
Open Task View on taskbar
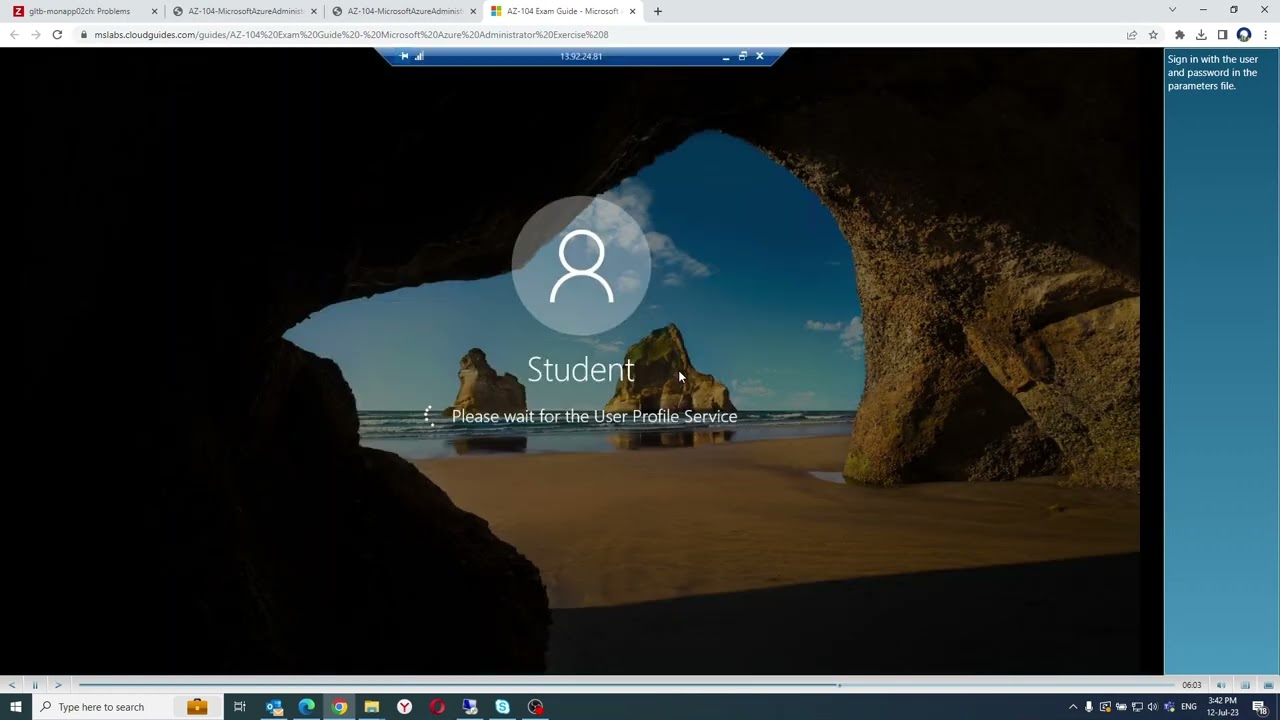click(240, 707)
